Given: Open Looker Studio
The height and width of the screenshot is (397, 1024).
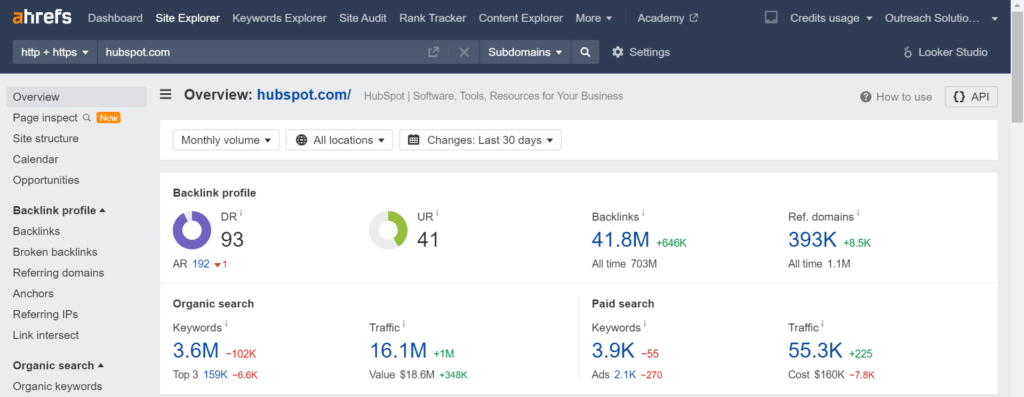Looking at the screenshot, I should 945,52.
